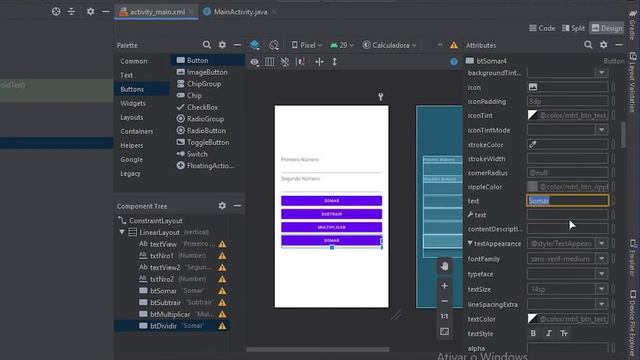Select Widgets category in Palette
640x360 pixels.
pyautogui.click(x=142, y=103)
